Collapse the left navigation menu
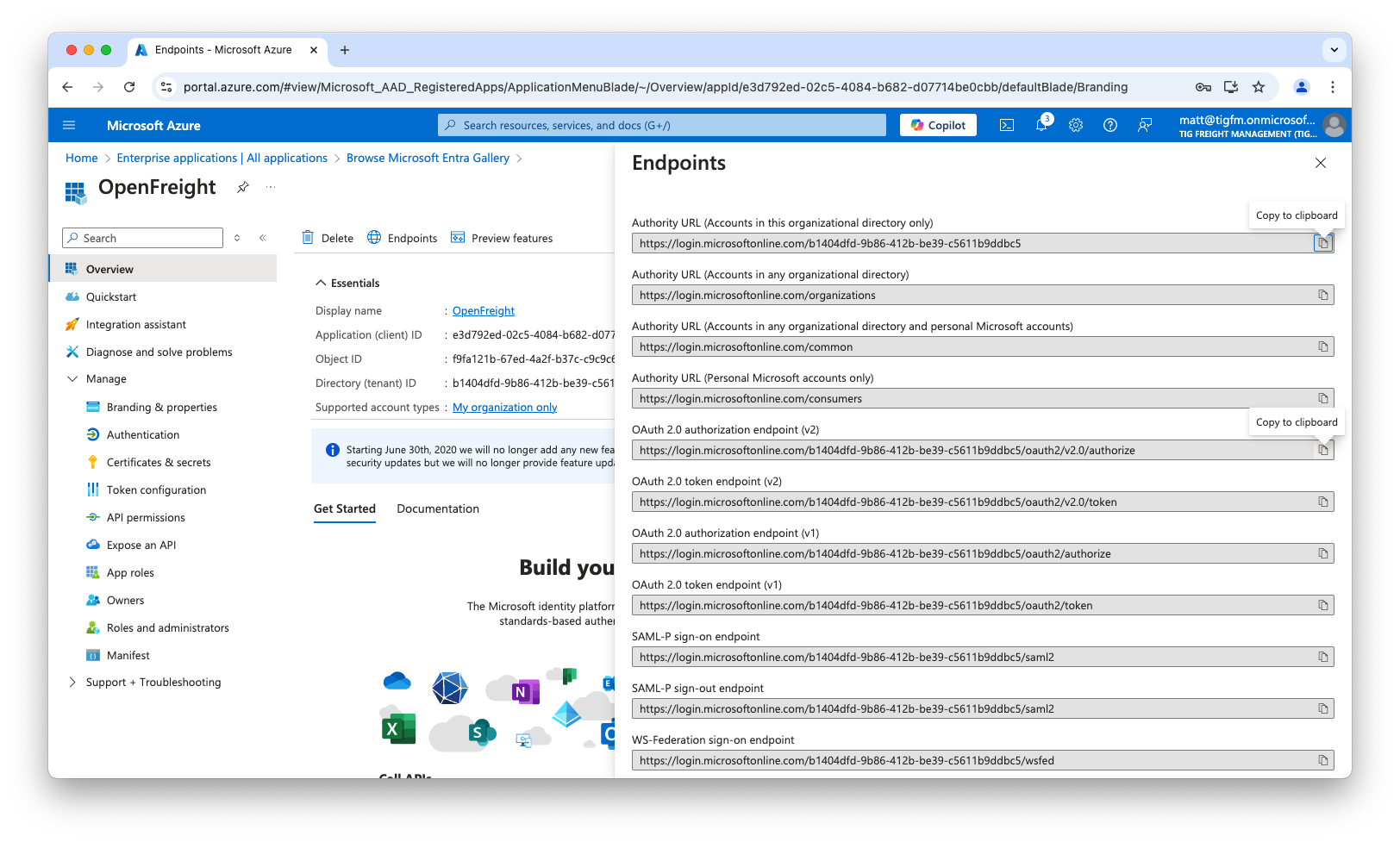The height and width of the screenshot is (842, 1400). coord(262,238)
